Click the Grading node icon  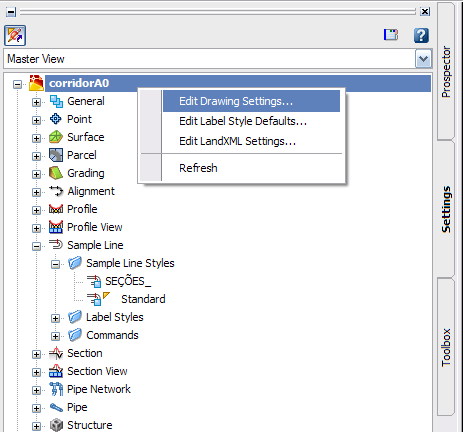click(56, 173)
